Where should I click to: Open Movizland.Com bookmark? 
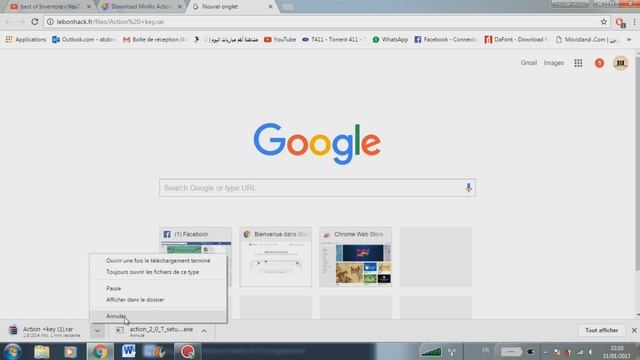[587, 40]
